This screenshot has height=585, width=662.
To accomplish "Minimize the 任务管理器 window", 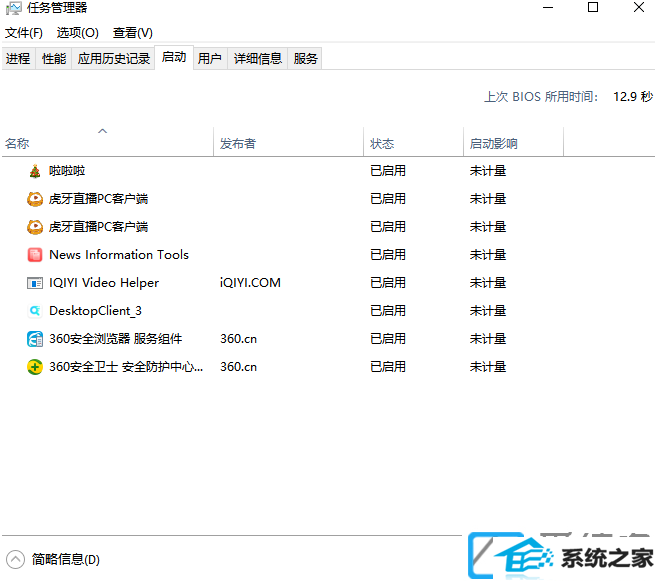I will click(548, 8).
